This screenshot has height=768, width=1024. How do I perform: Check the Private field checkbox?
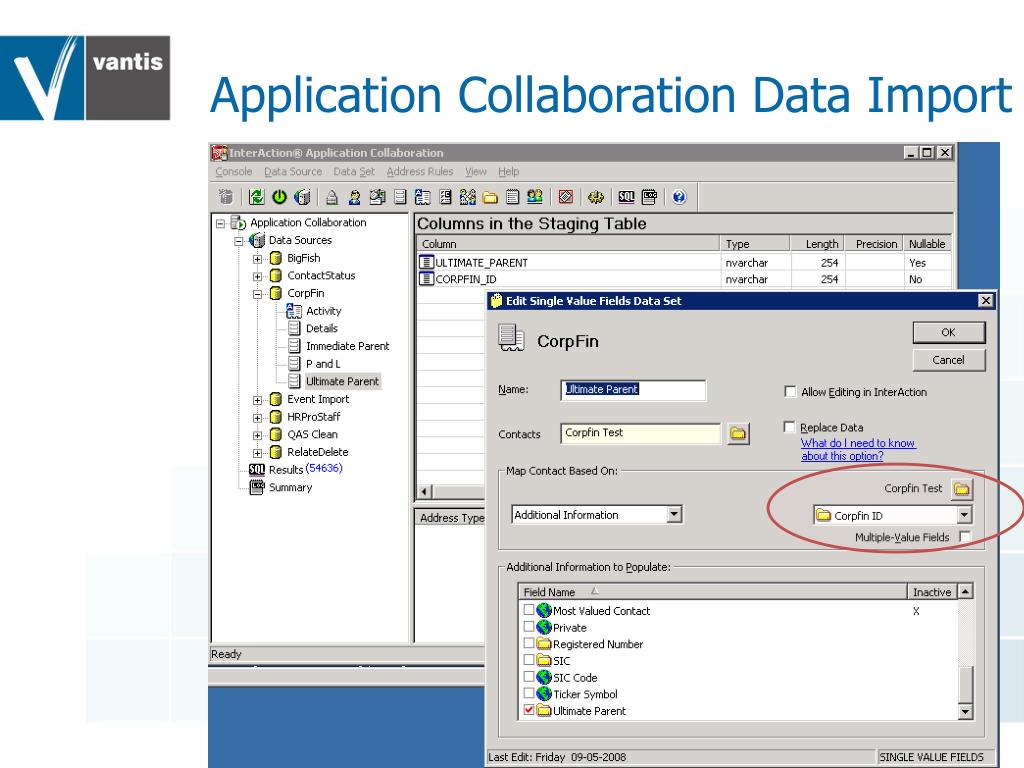(x=529, y=627)
